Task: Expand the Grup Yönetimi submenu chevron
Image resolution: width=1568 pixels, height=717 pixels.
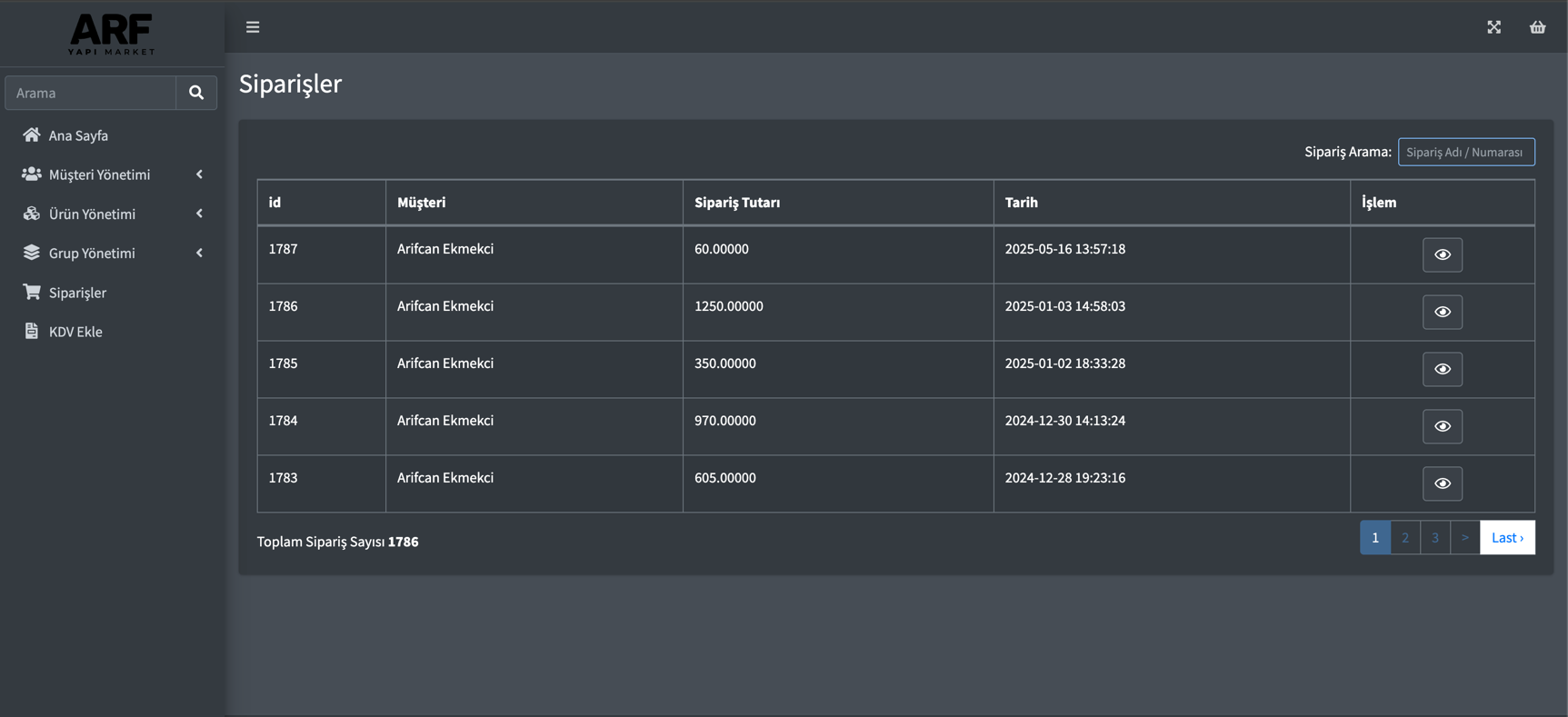Action: pyautogui.click(x=199, y=253)
